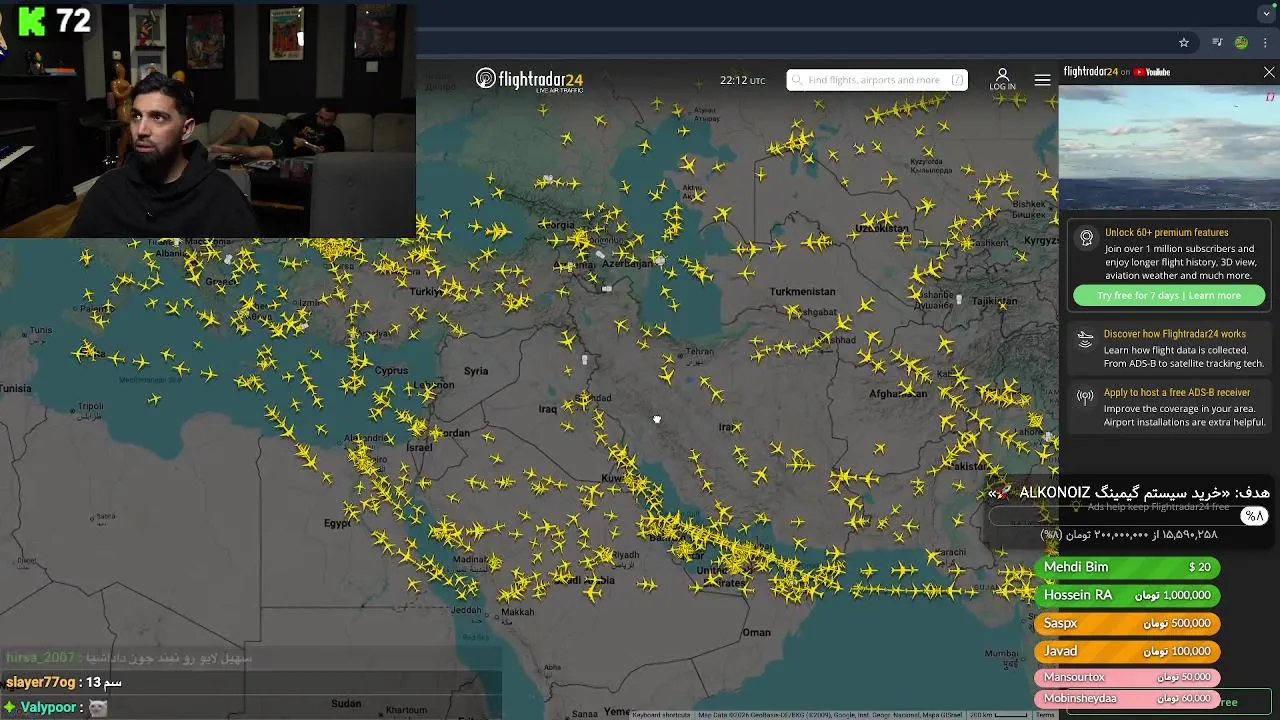Click the ADS-B receiver antenna icon
The width and height of the screenshot is (1280, 720).
[x=1086, y=397]
